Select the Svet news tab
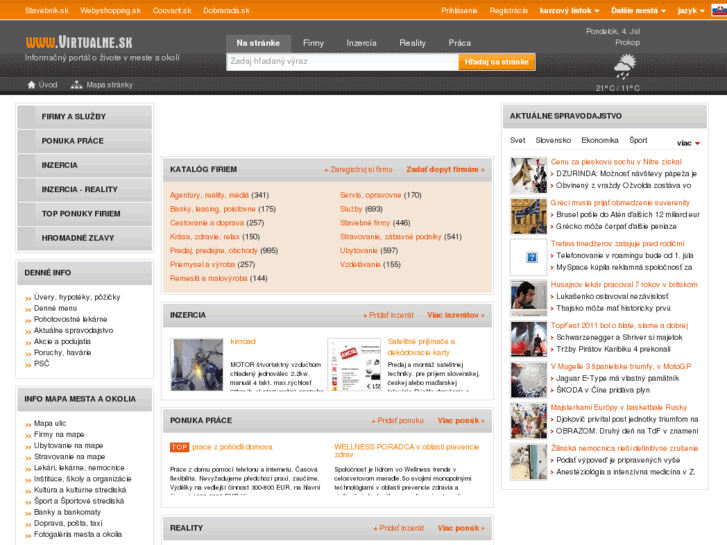 point(517,140)
